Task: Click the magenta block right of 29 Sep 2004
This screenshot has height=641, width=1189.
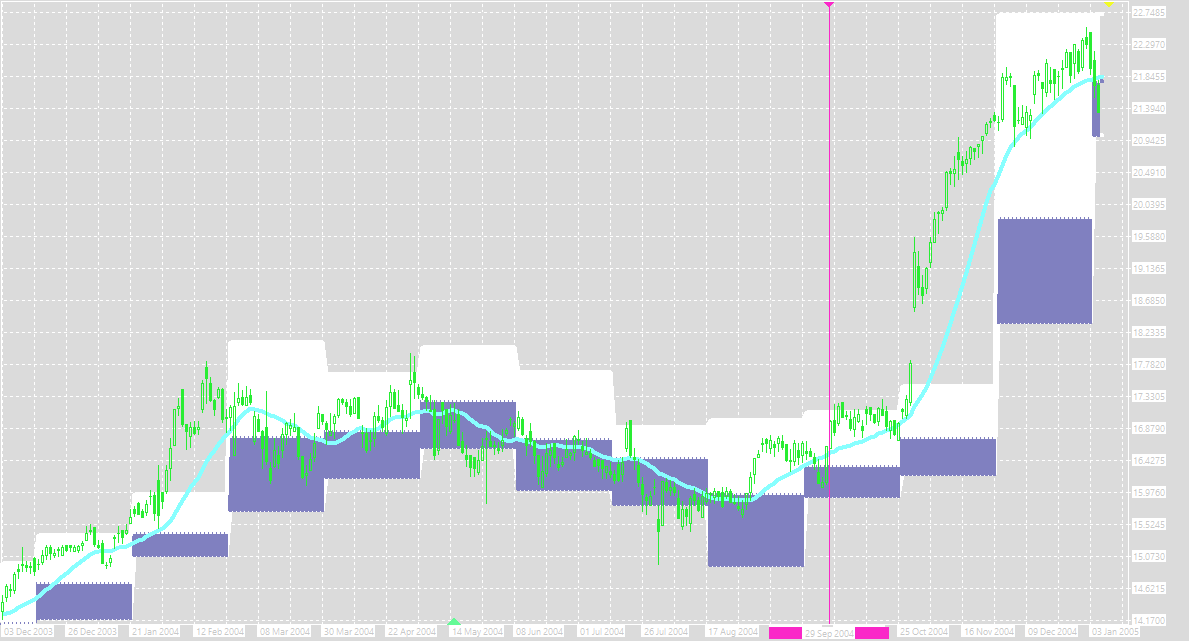Action: tap(872, 633)
